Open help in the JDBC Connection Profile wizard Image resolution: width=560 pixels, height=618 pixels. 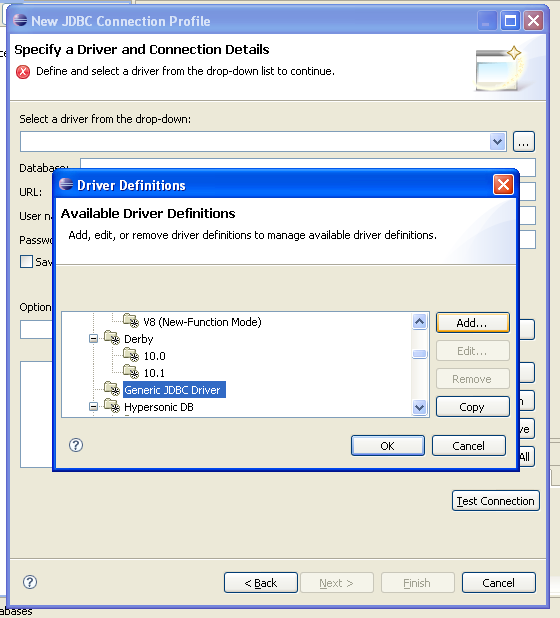tap(30, 582)
